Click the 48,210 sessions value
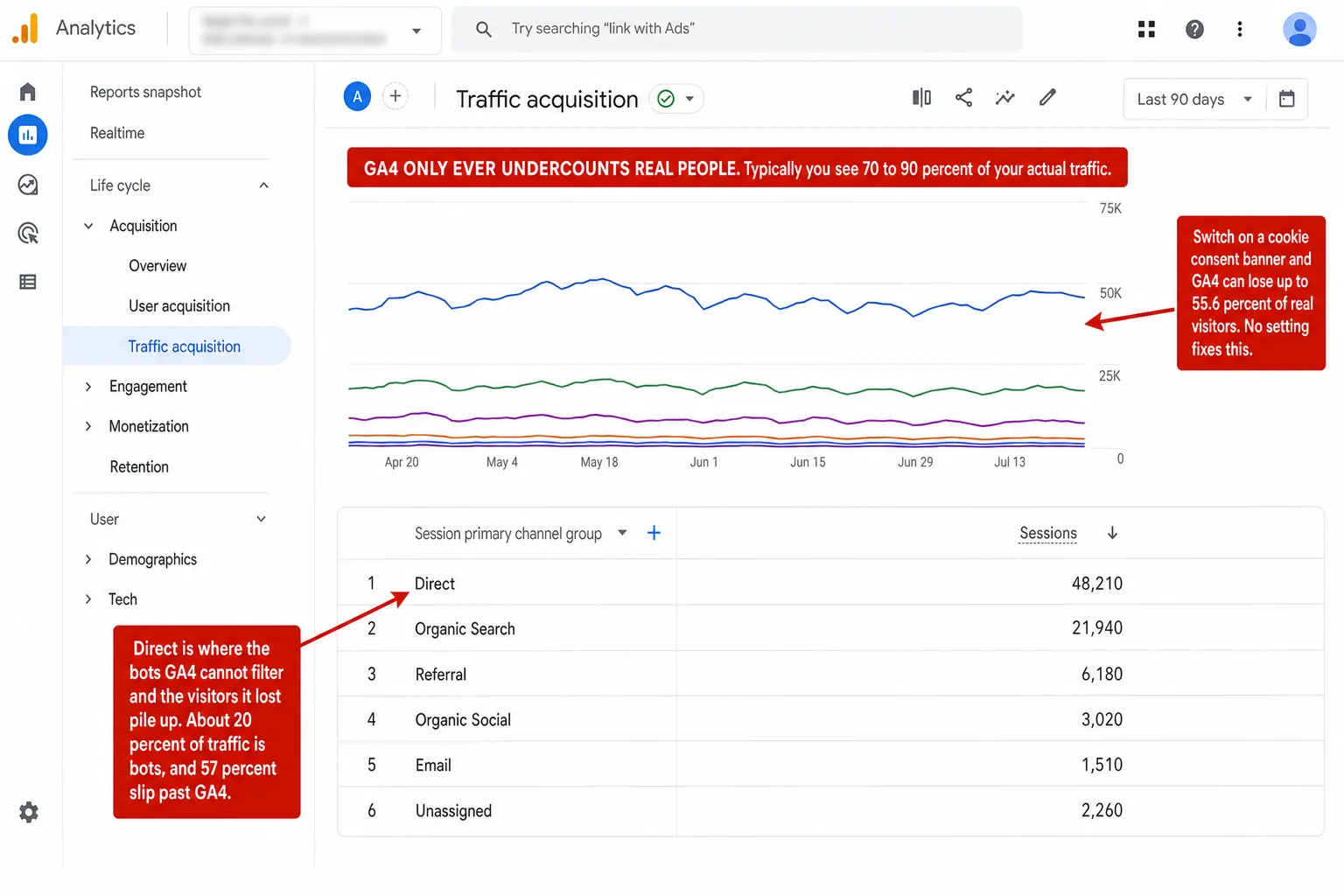Screen dimensions: 1344x896 pos(1097,584)
